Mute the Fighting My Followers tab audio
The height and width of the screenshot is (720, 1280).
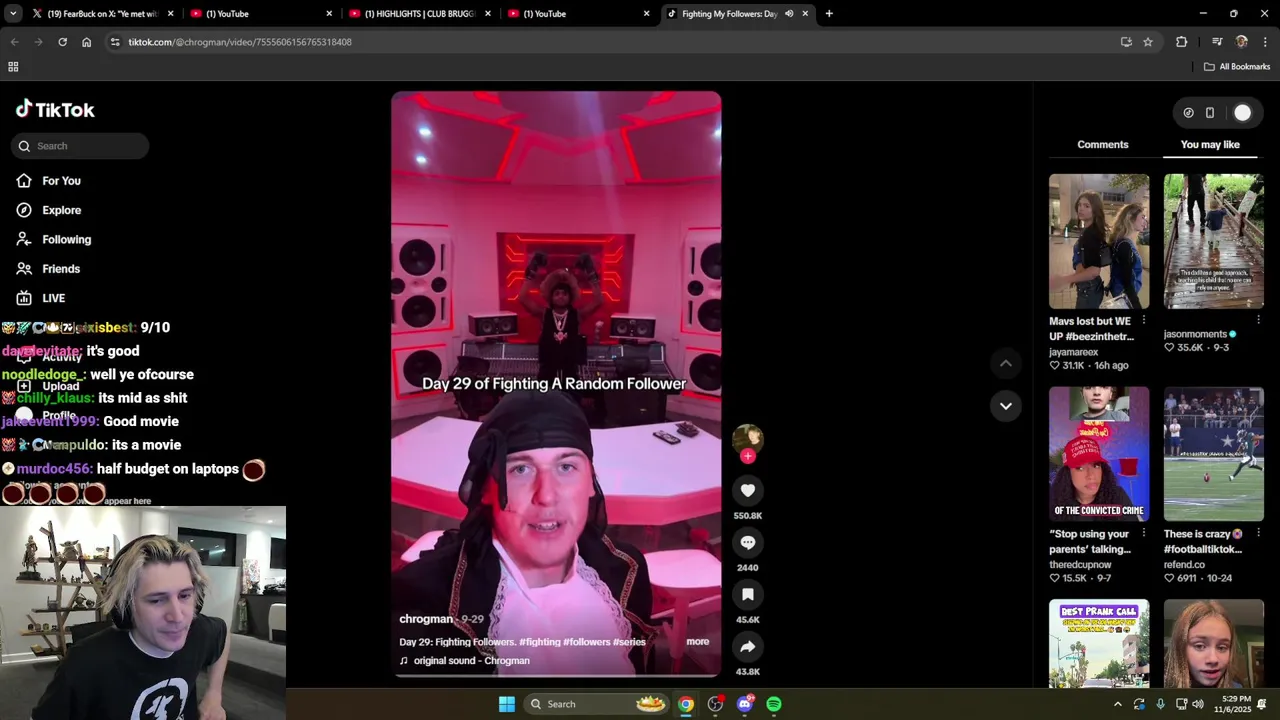[789, 14]
